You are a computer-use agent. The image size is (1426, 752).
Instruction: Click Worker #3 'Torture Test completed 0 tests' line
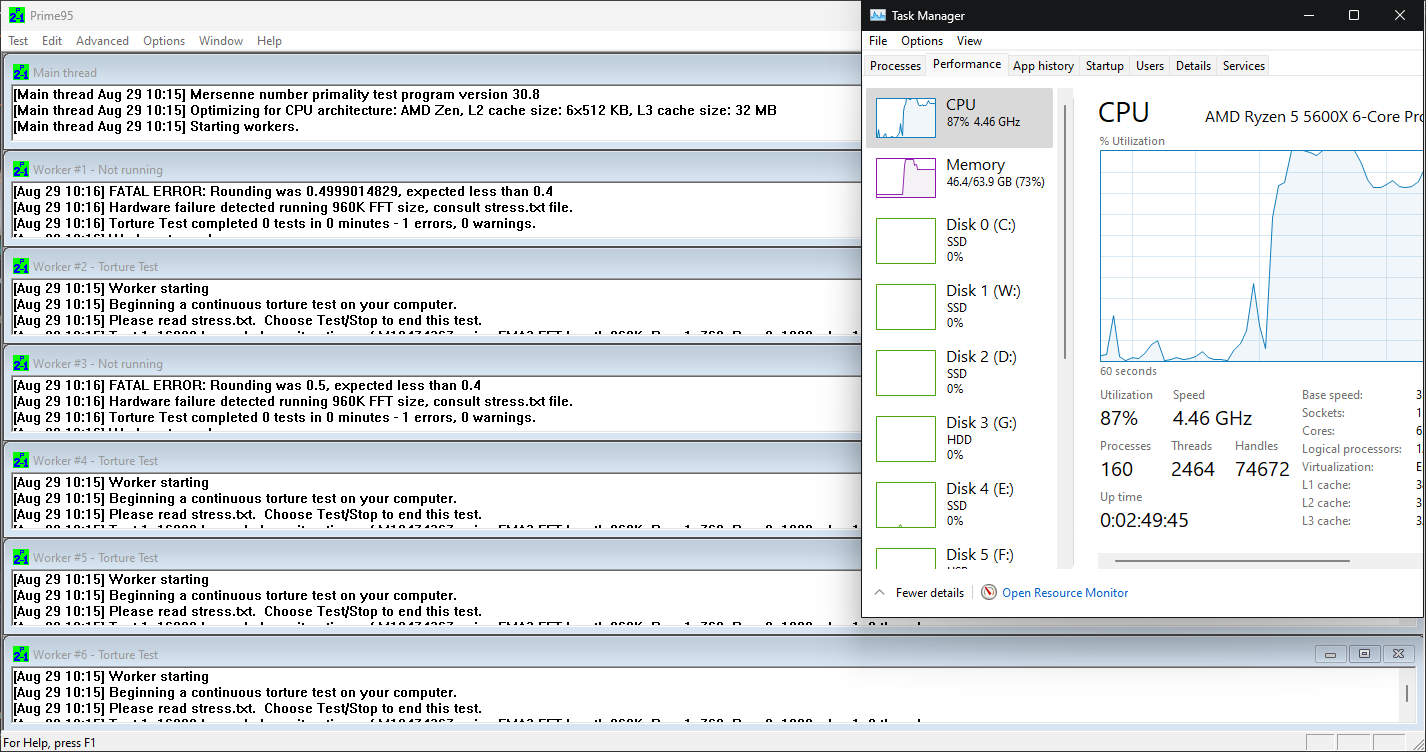(274, 417)
